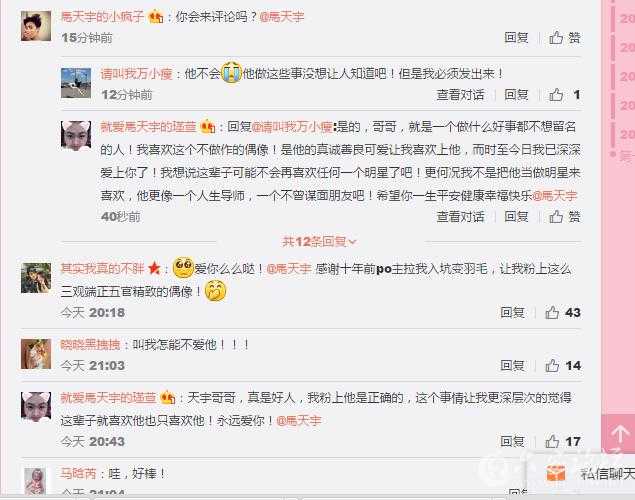Like 请叫我万小瘦's reply comment
Viewport: 635px width, 500px height.
(565, 95)
